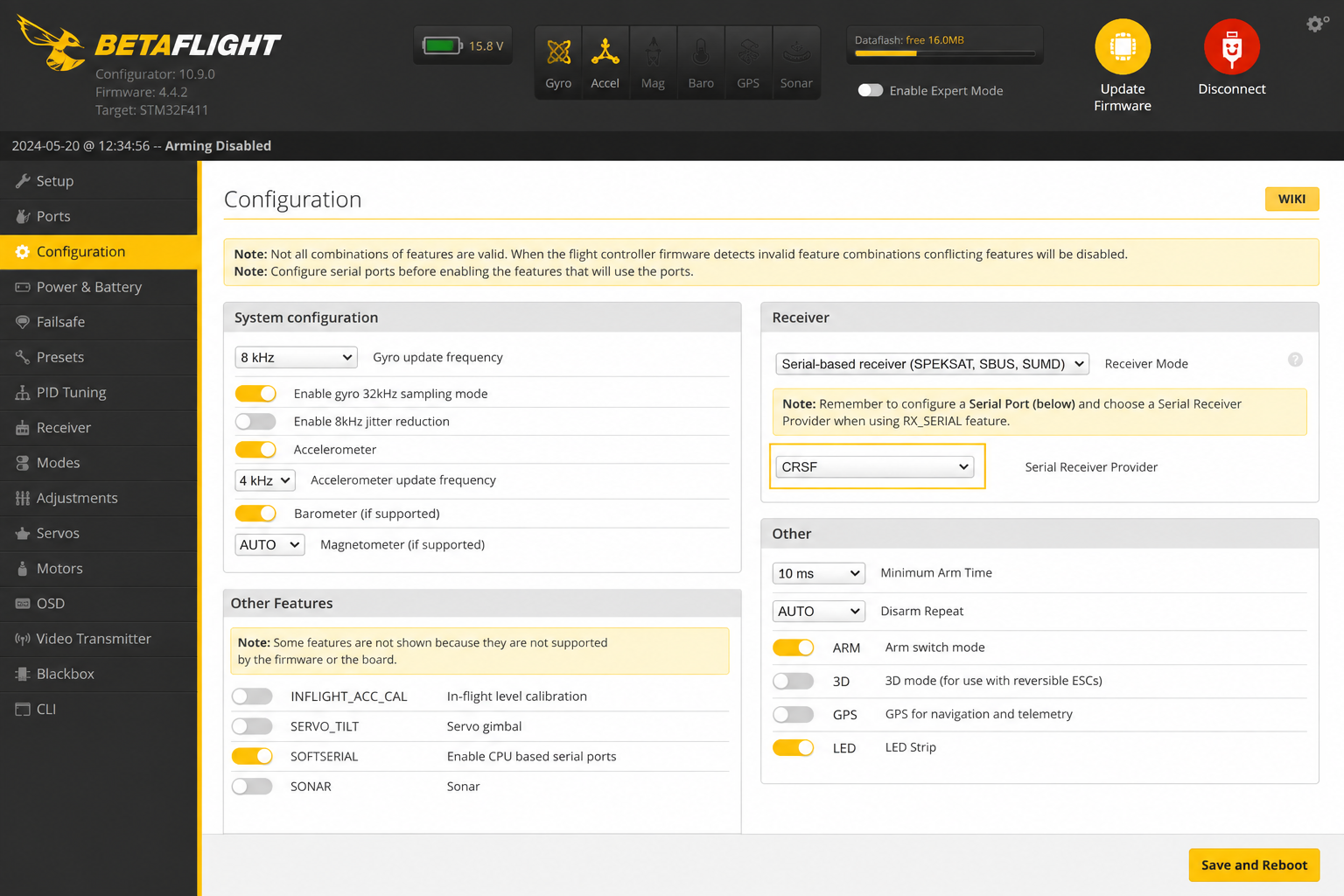Screen dimensions: 1344x896
Task: Click the Sonar sensor icon
Action: click(x=796, y=52)
